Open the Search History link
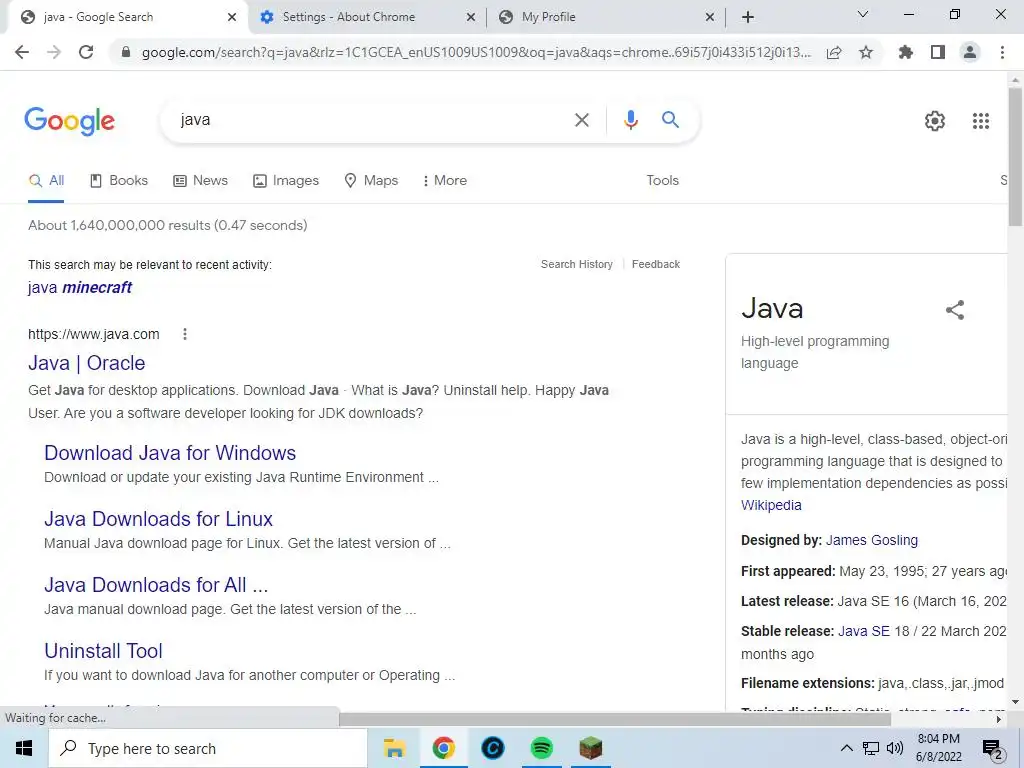The height and width of the screenshot is (768, 1024). pyautogui.click(x=577, y=264)
